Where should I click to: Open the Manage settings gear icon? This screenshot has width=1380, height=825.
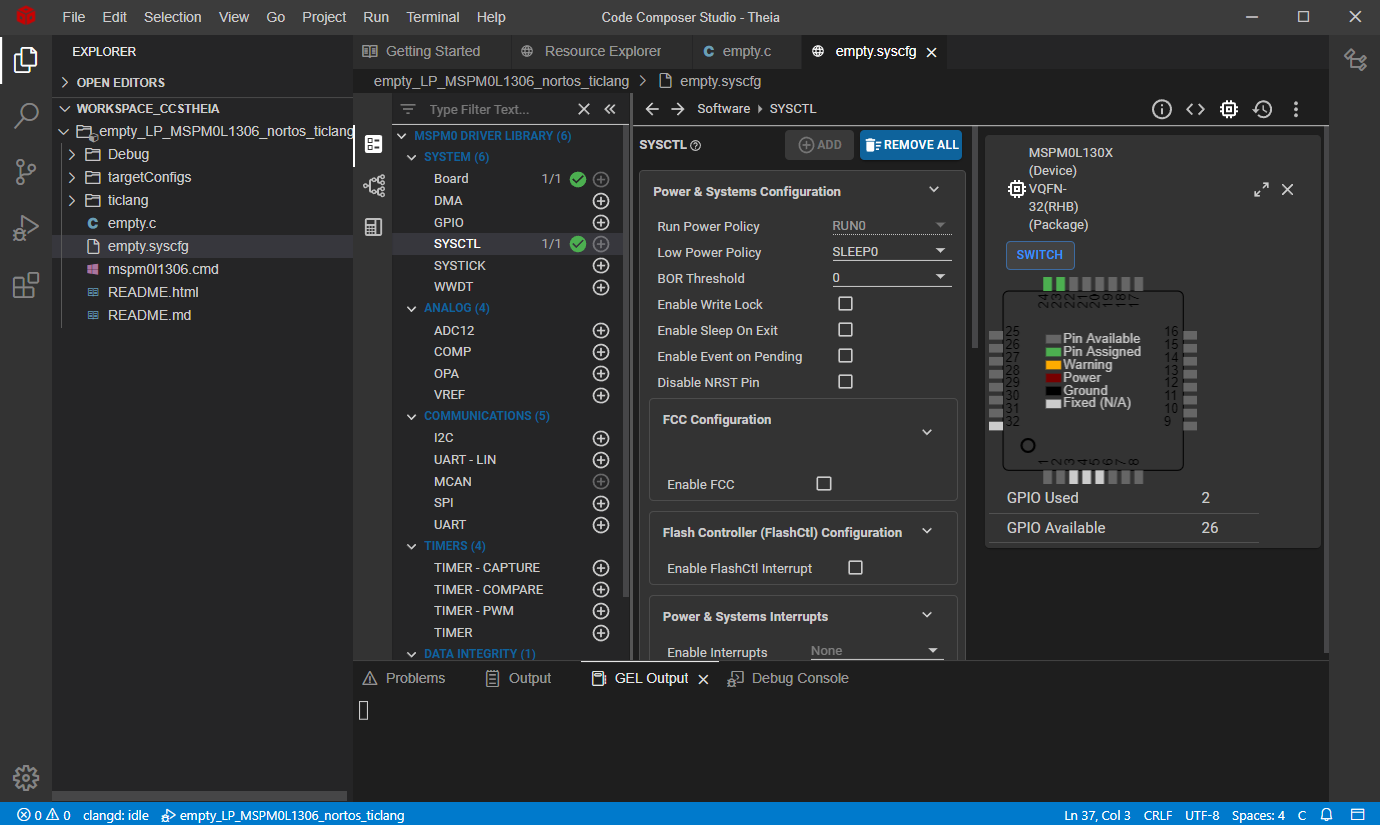[26, 777]
